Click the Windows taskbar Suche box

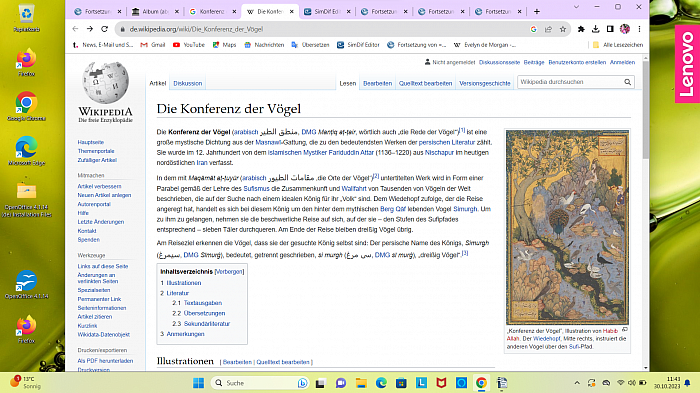pyautogui.click(x=259, y=383)
